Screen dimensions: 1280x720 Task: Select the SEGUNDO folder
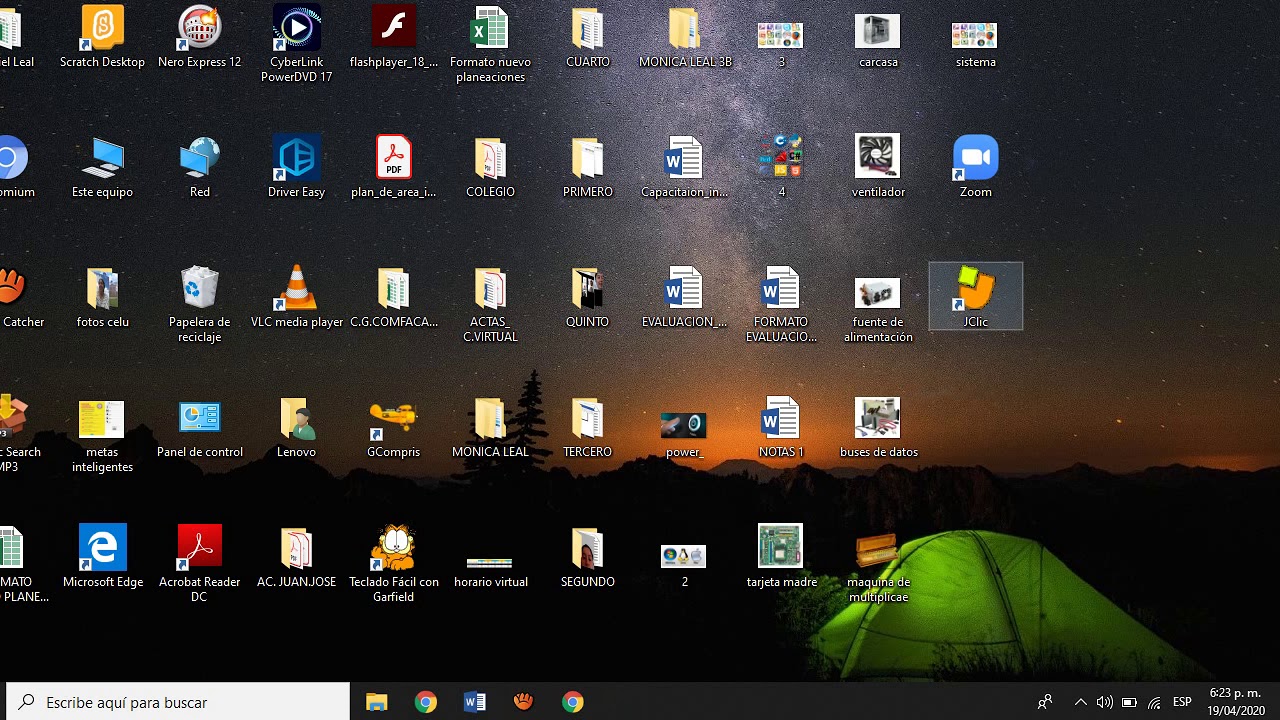pos(588,558)
